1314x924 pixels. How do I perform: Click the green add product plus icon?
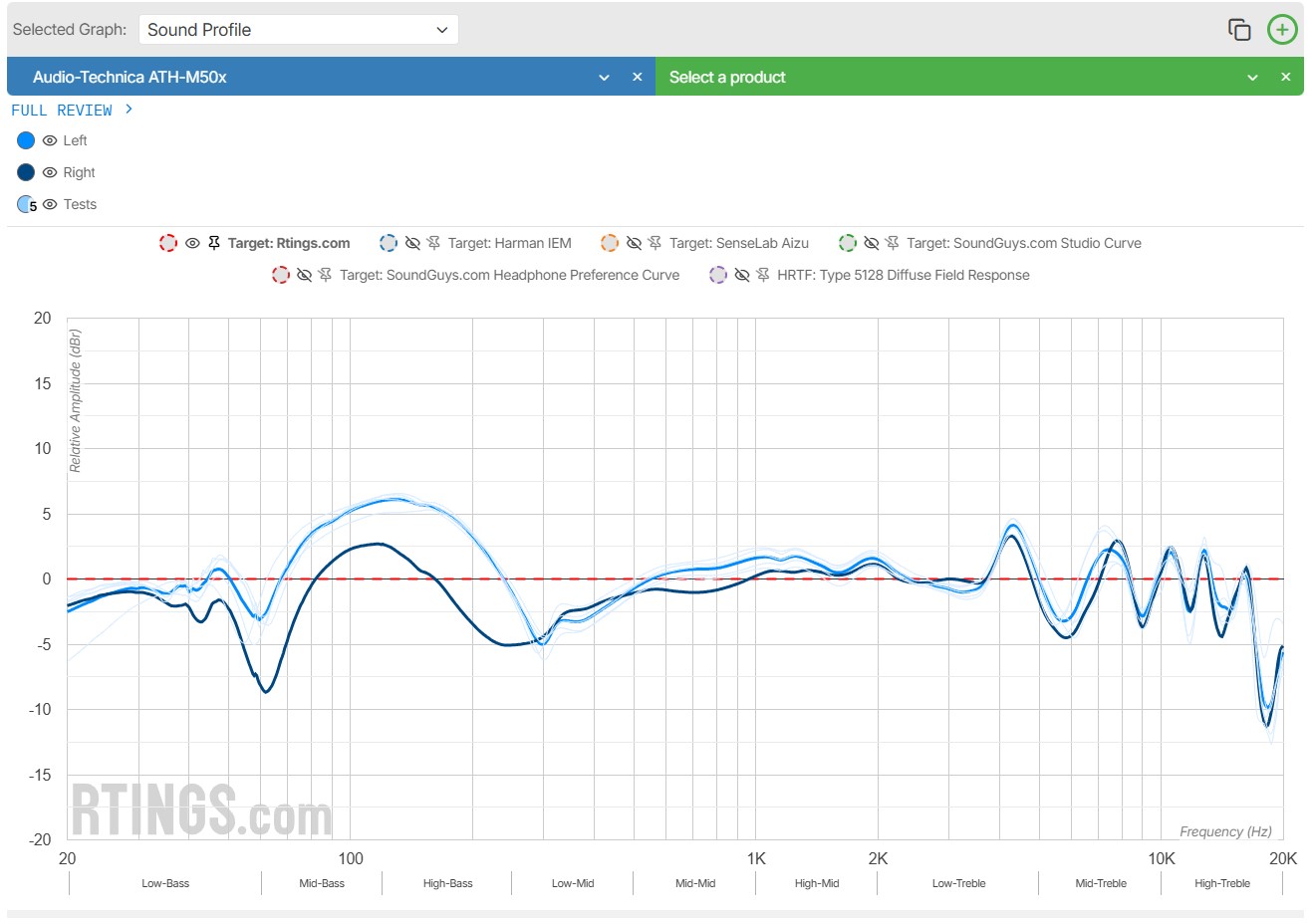point(1282,30)
